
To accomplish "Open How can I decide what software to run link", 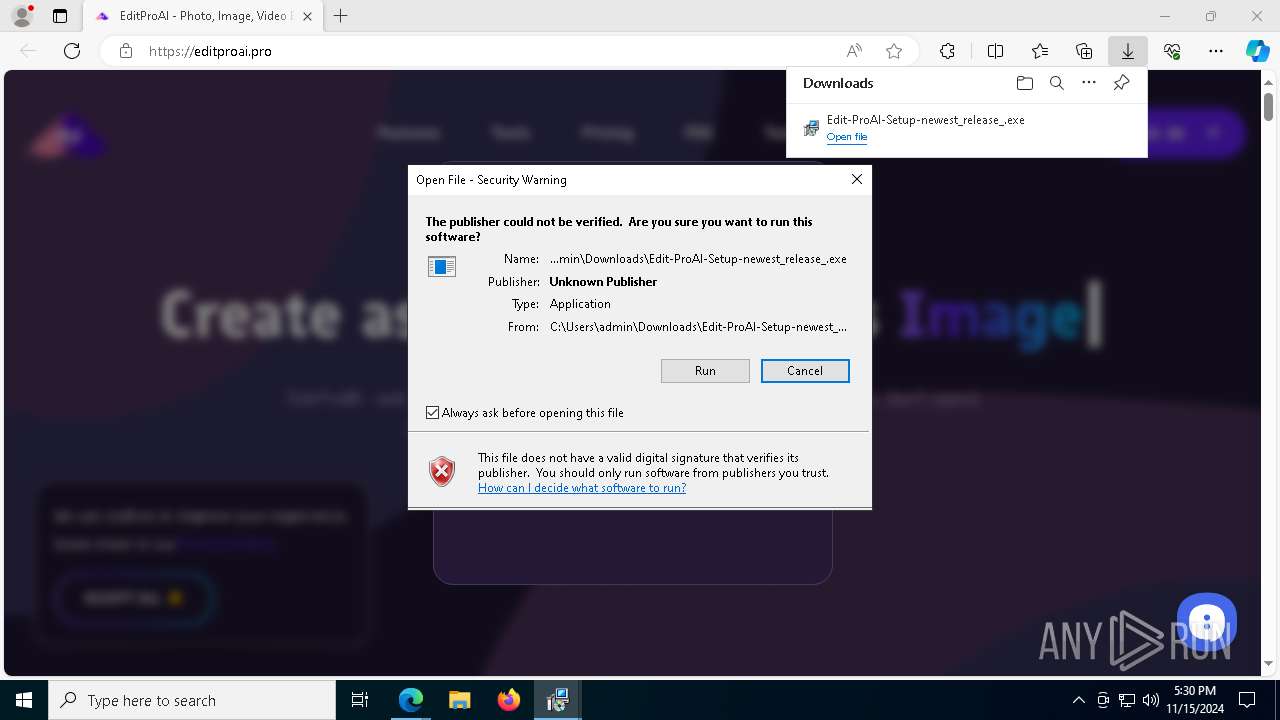I will (x=582, y=488).
